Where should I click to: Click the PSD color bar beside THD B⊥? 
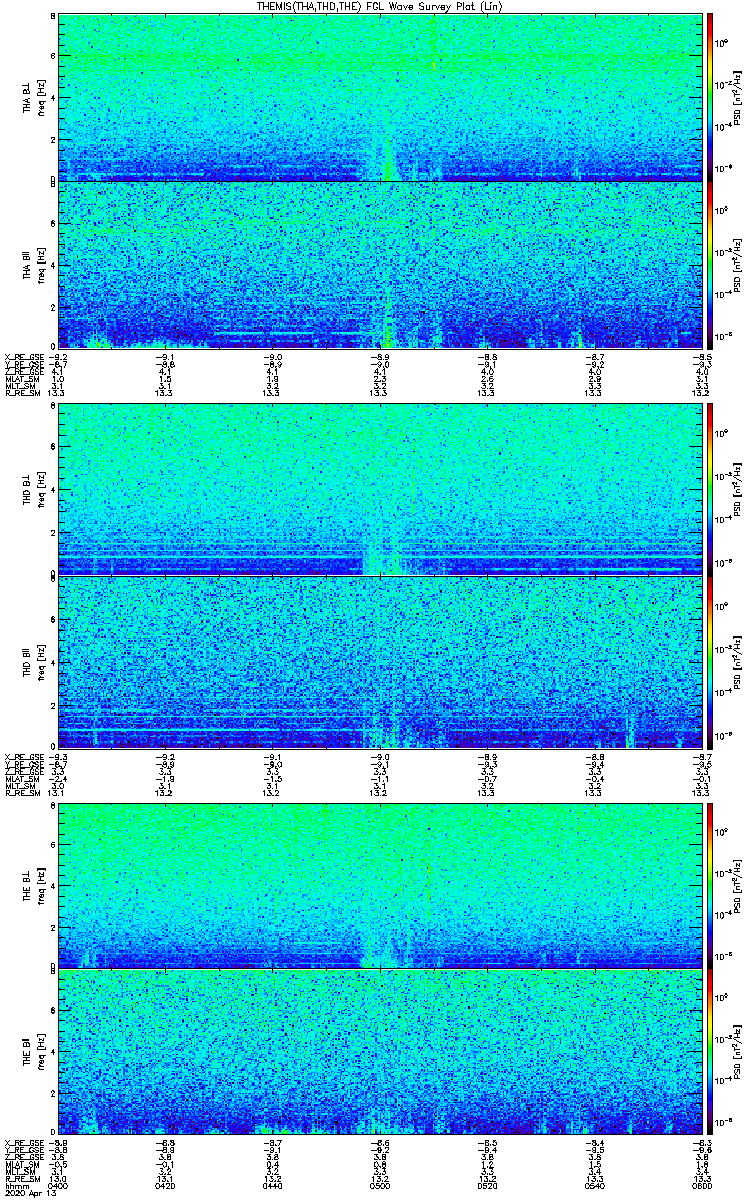[x=711, y=489]
